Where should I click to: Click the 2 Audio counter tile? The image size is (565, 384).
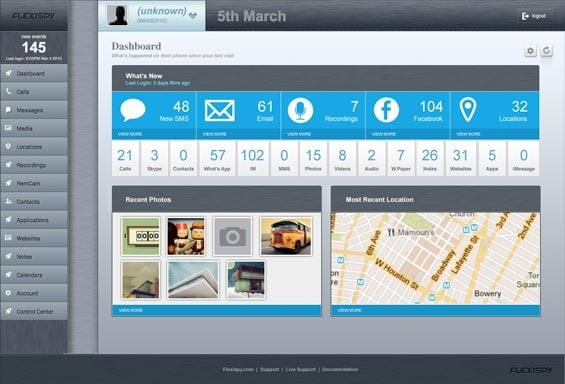point(372,158)
